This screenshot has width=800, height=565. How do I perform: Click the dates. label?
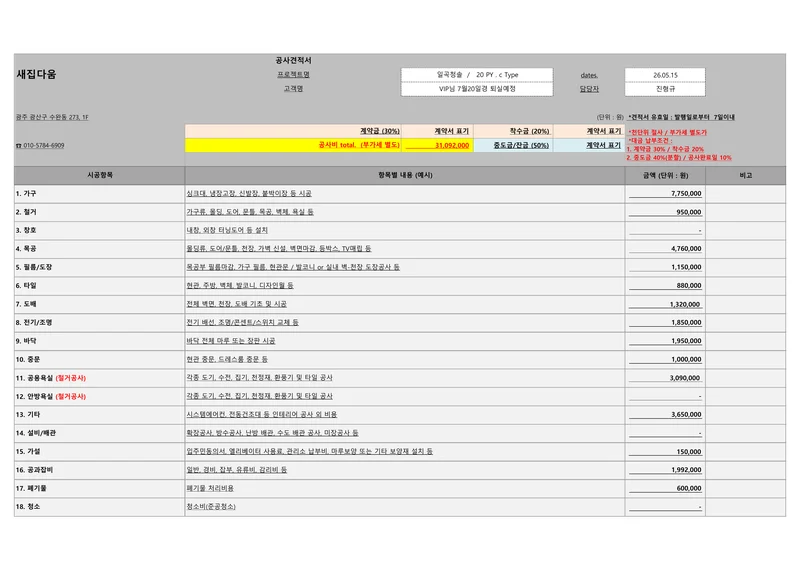tap(589, 75)
